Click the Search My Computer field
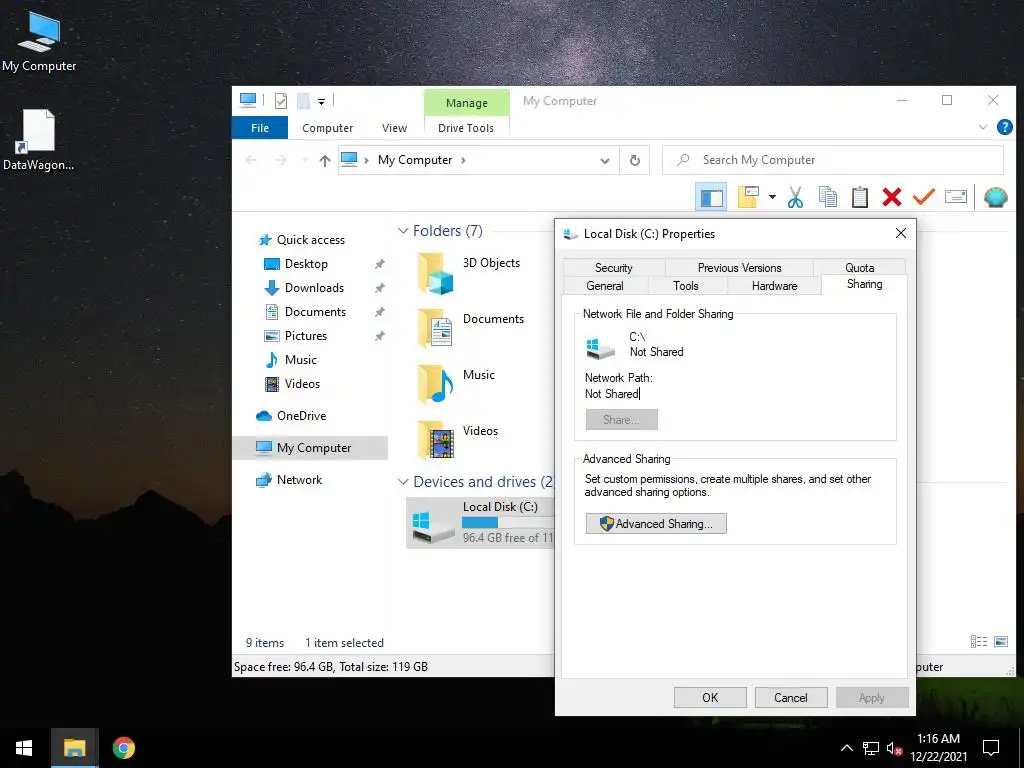1024x768 pixels. point(833,160)
